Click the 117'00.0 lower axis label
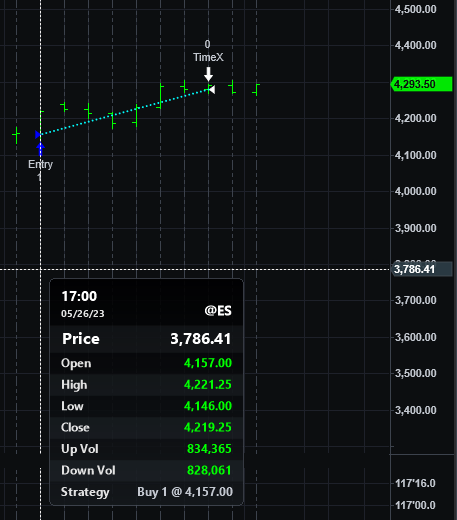Screen dimensions: 457x520 (415, 505)
